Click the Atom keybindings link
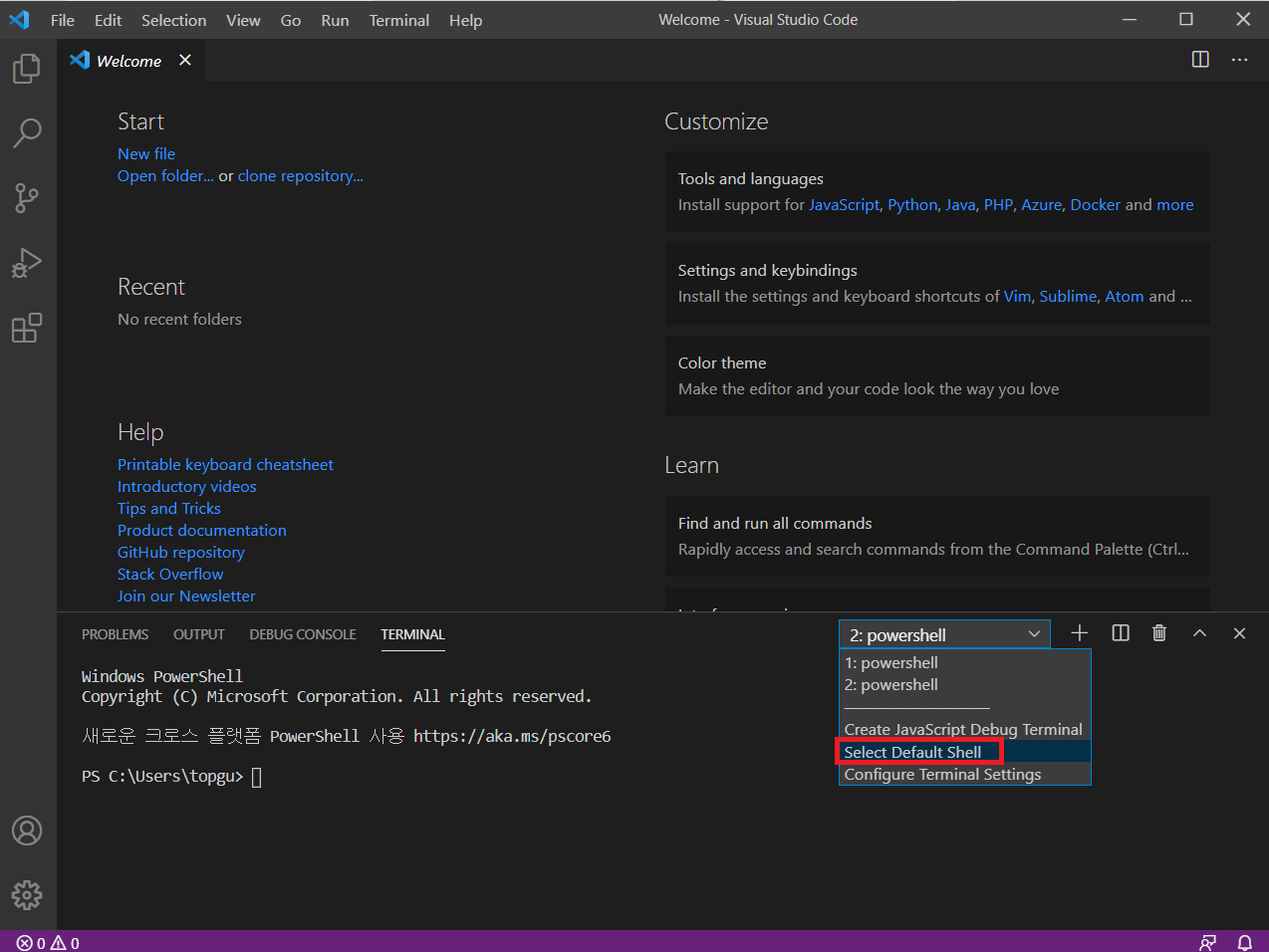Screen dimensions: 1269x952 coord(1125,297)
